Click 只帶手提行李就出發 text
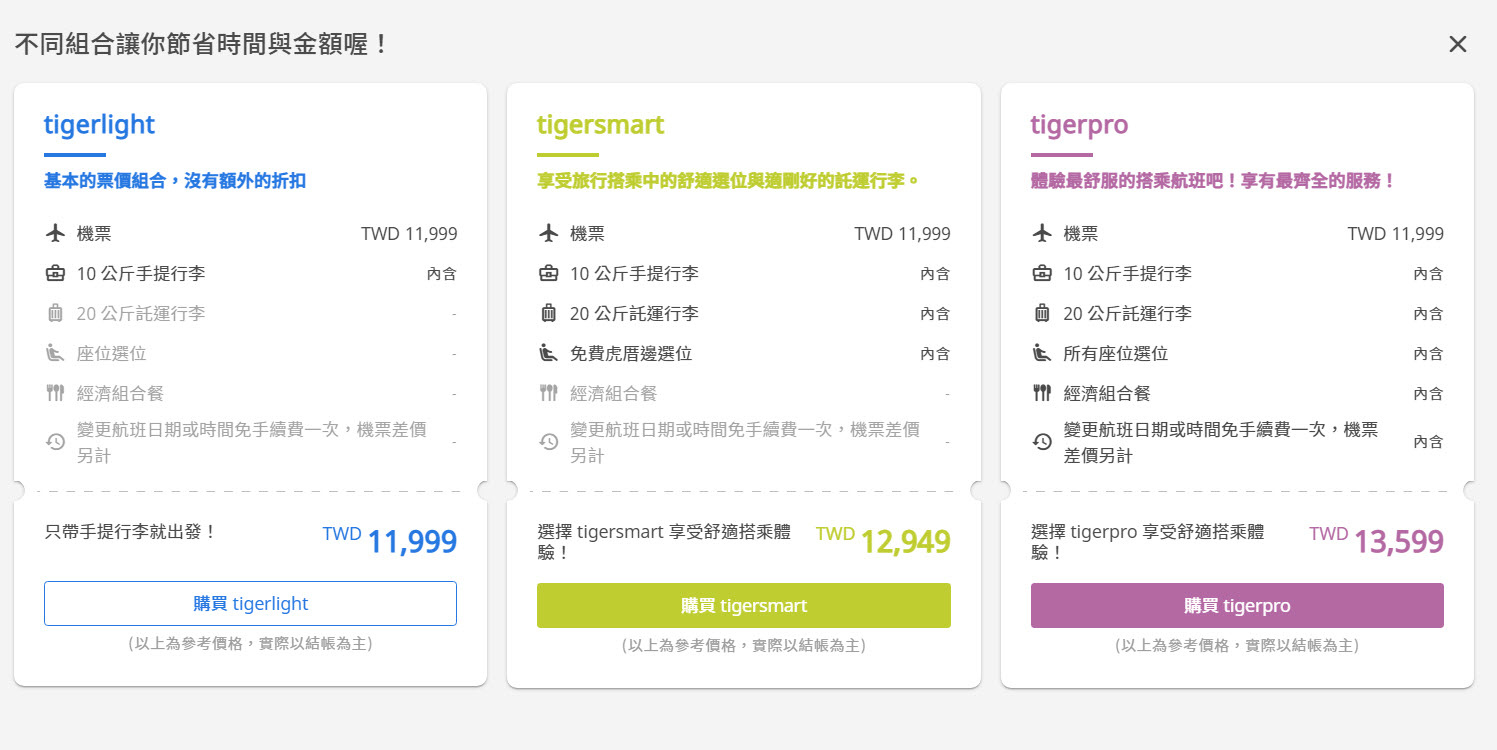1497x750 pixels. pos(131,532)
